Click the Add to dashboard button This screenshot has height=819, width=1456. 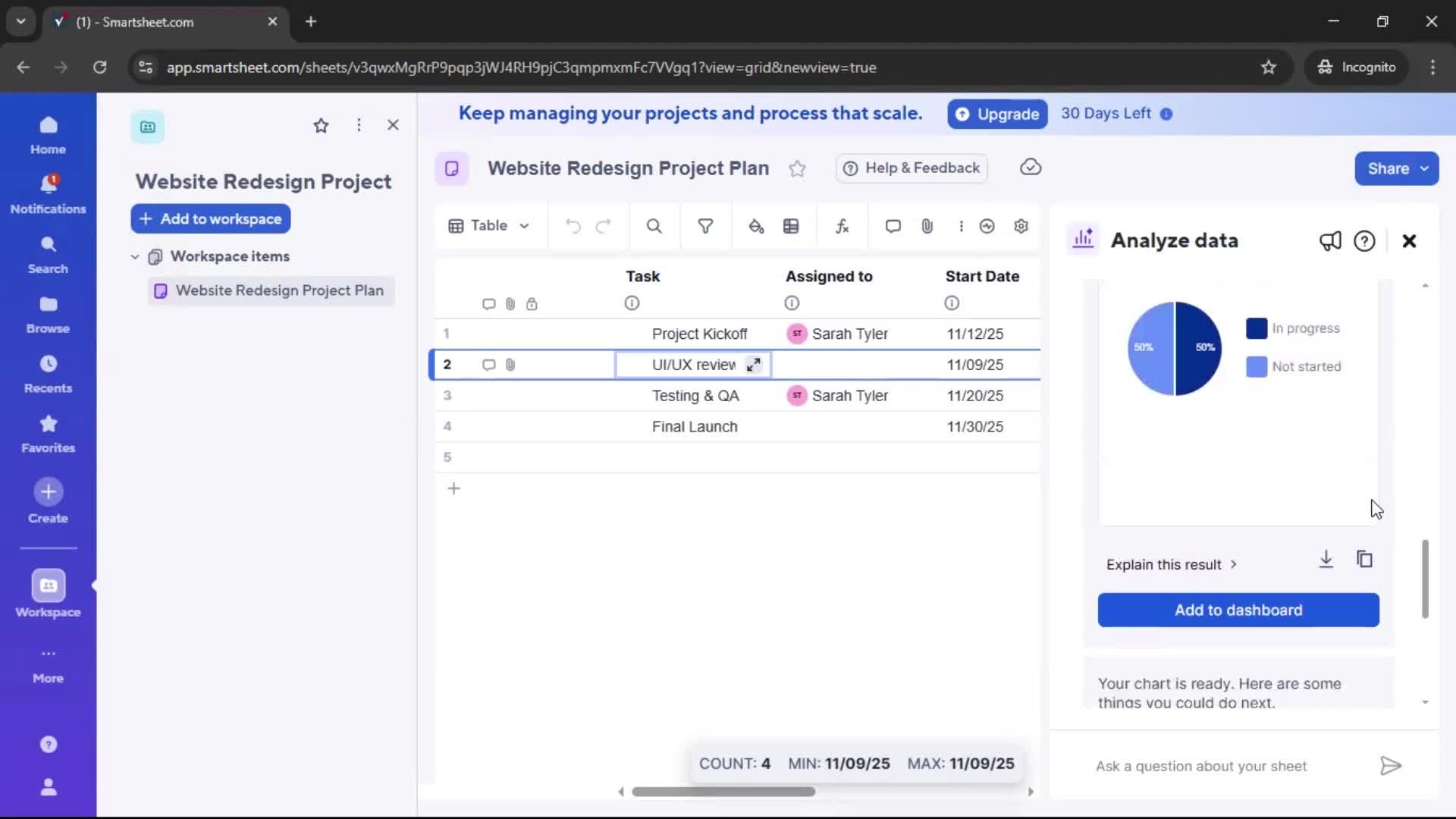[x=1238, y=610]
